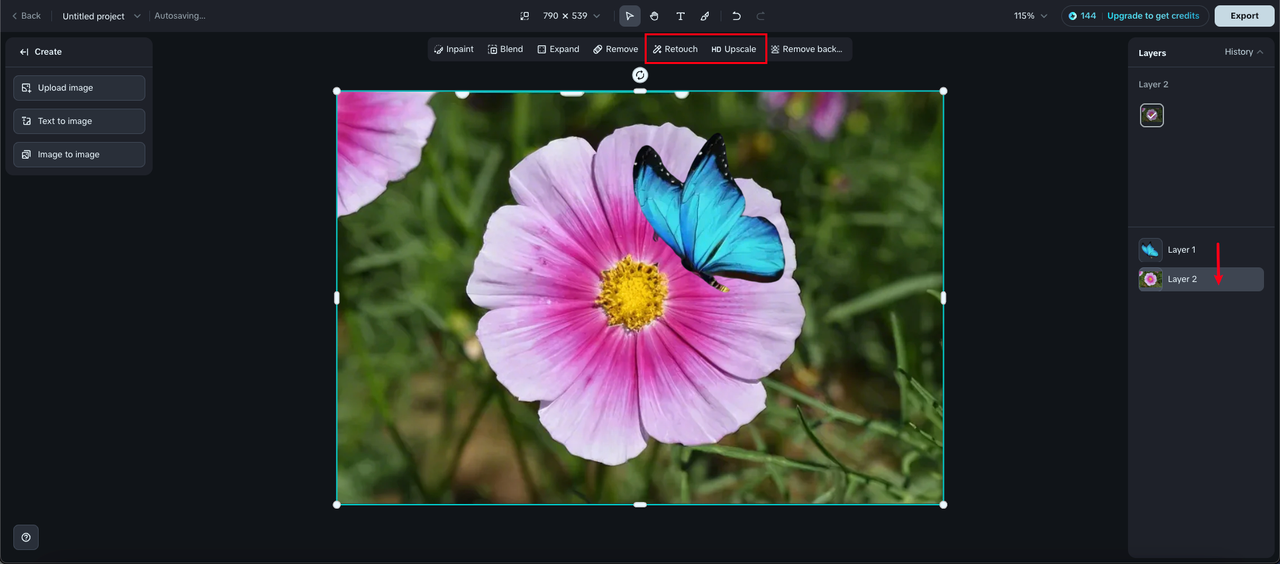Open the help question mark icon
The height and width of the screenshot is (564, 1280).
click(x=26, y=537)
